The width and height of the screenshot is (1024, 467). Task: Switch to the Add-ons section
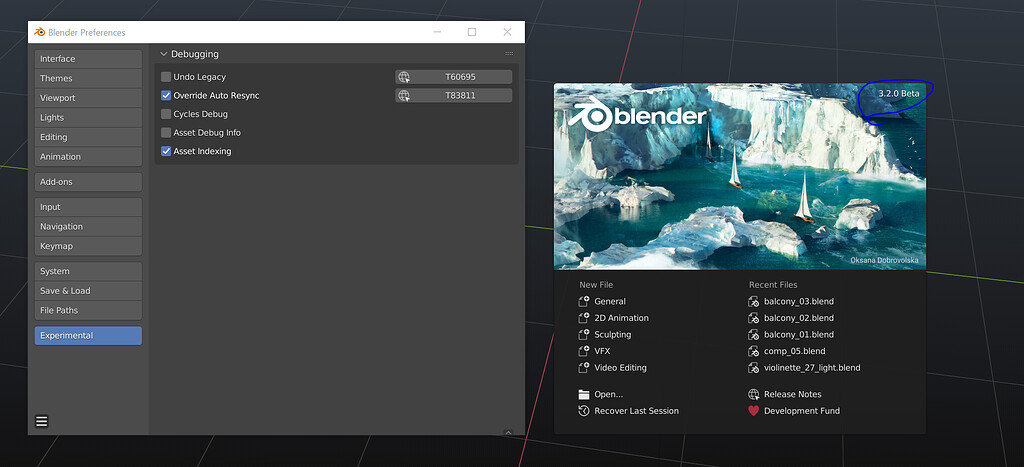(88, 182)
